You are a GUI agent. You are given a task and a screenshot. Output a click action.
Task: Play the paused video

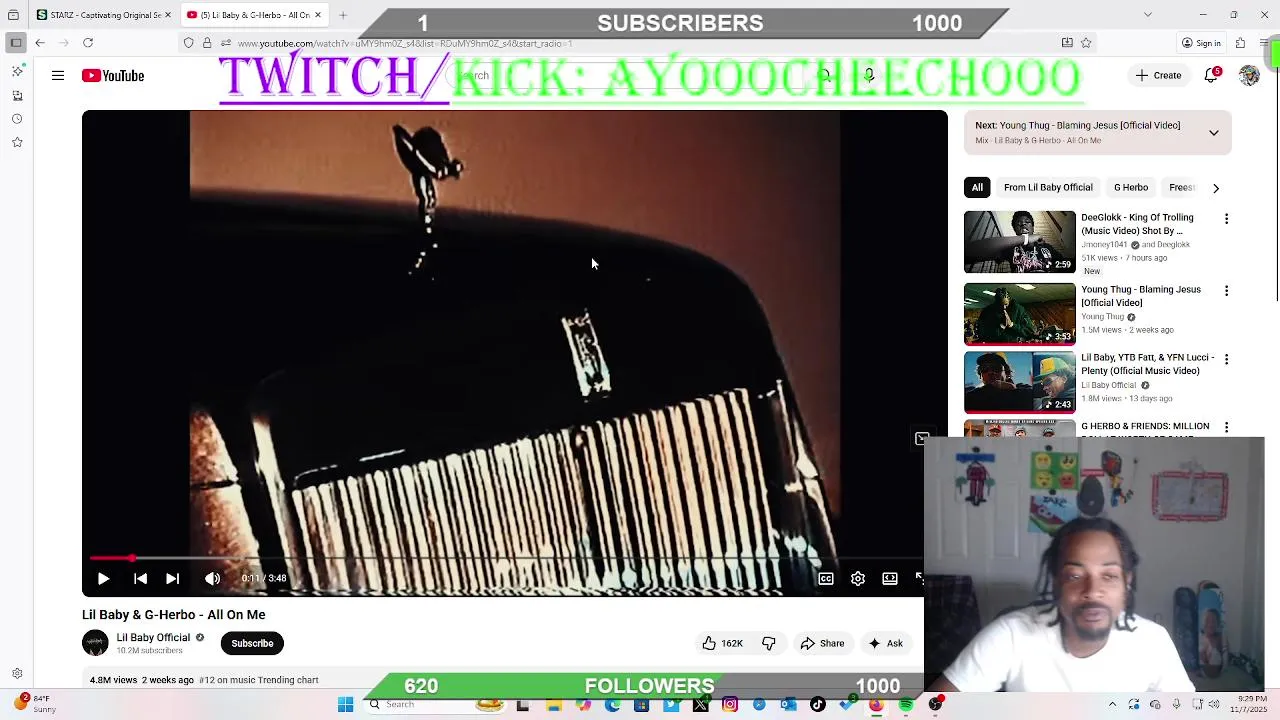(103, 578)
